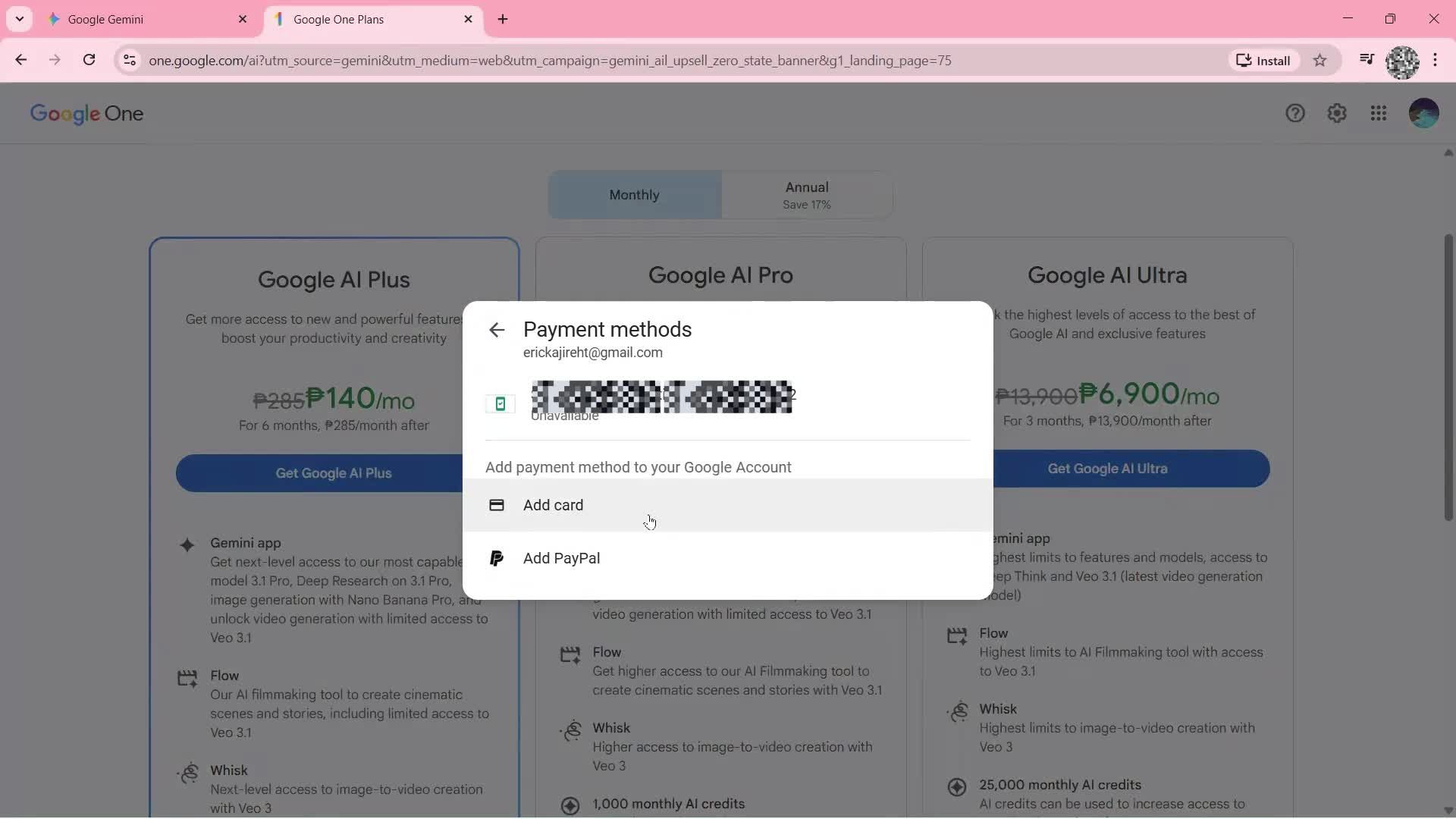Open Google One settings gear
1456x819 pixels.
1337,113
